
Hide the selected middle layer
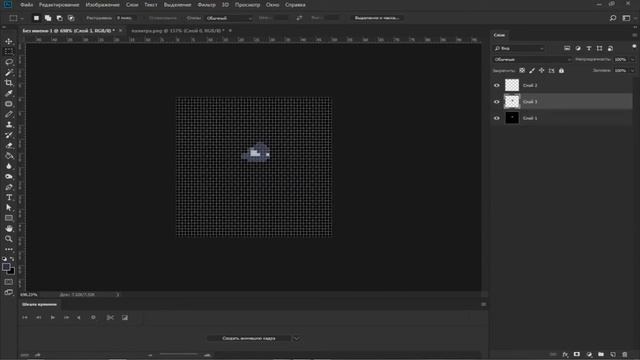tap(497, 102)
